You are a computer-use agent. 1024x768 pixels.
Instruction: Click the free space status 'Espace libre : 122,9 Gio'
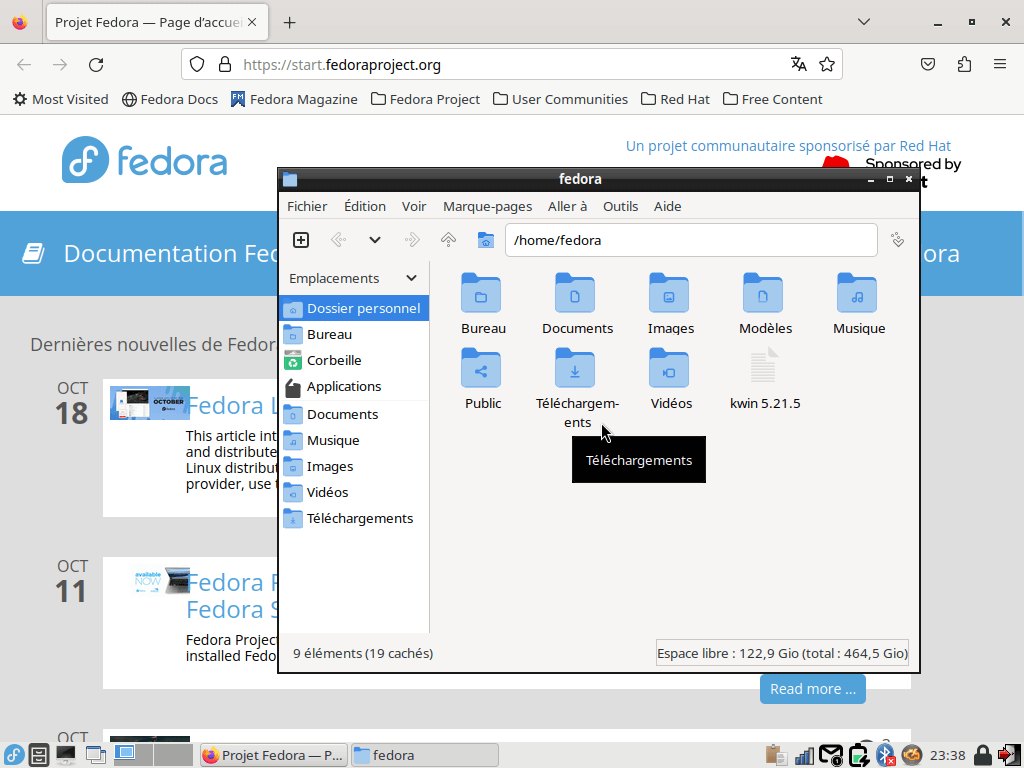tap(782, 653)
